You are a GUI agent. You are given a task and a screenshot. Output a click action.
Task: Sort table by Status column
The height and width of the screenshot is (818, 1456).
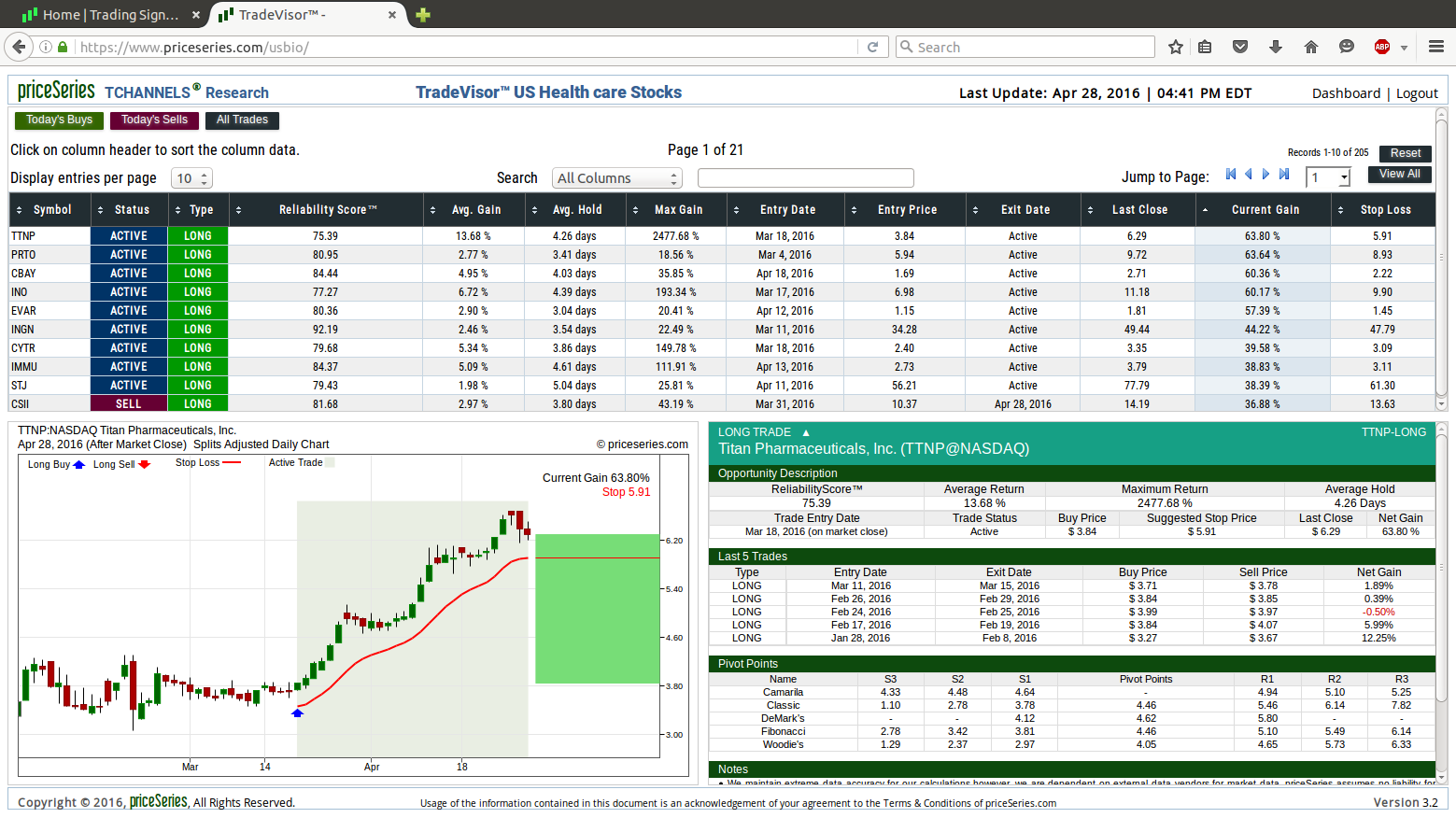tap(132, 210)
